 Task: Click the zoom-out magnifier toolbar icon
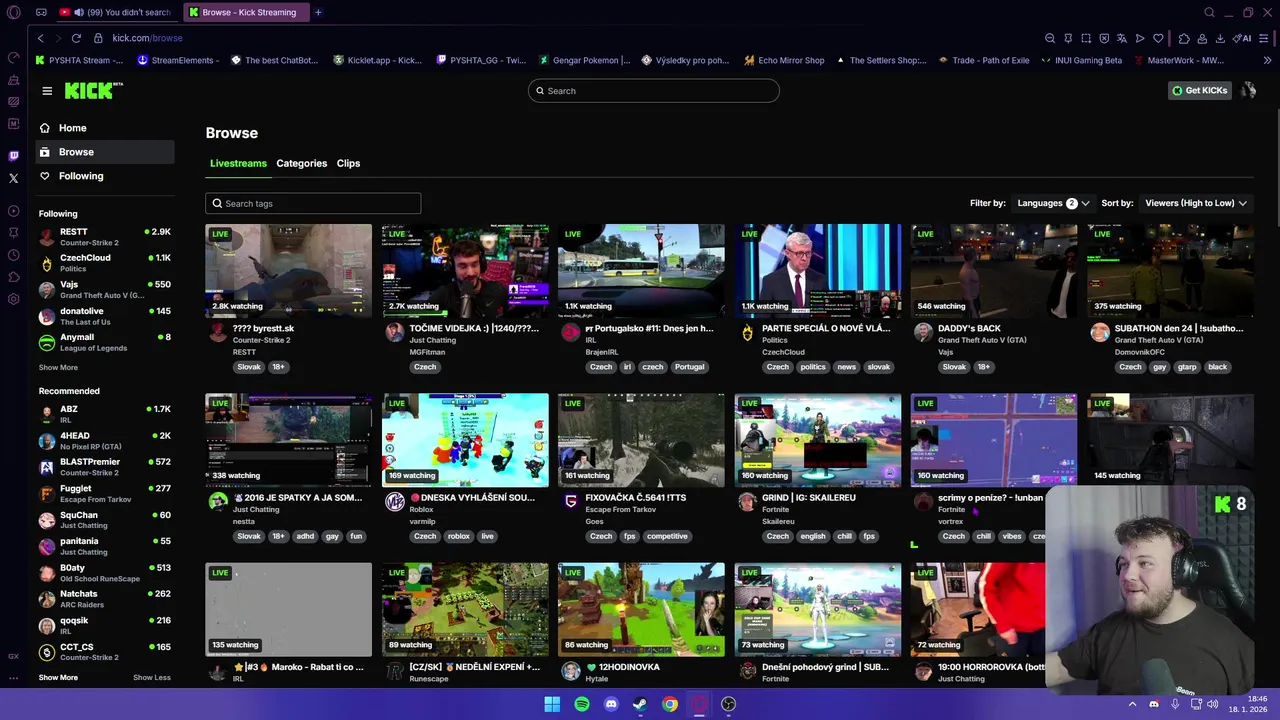coord(1050,38)
